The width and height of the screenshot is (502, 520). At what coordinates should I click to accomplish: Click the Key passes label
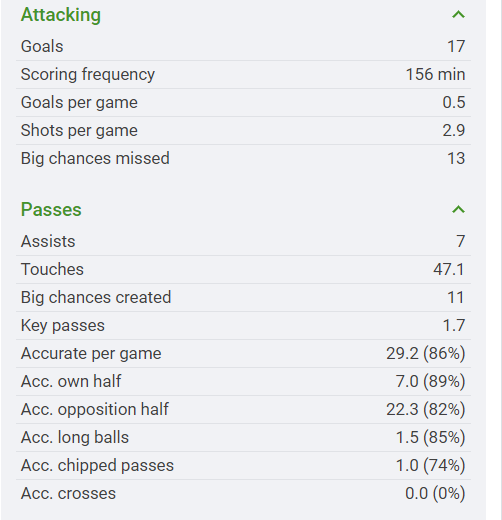[63, 325]
